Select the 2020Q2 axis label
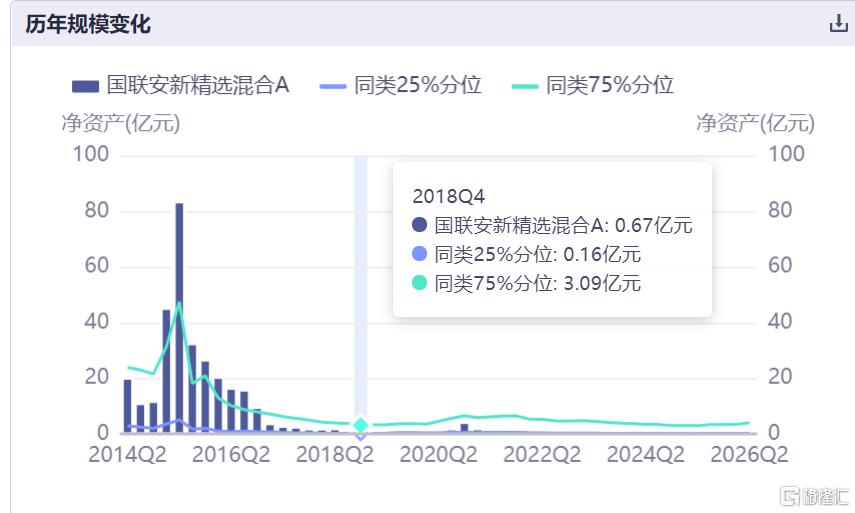 coord(438,454)
